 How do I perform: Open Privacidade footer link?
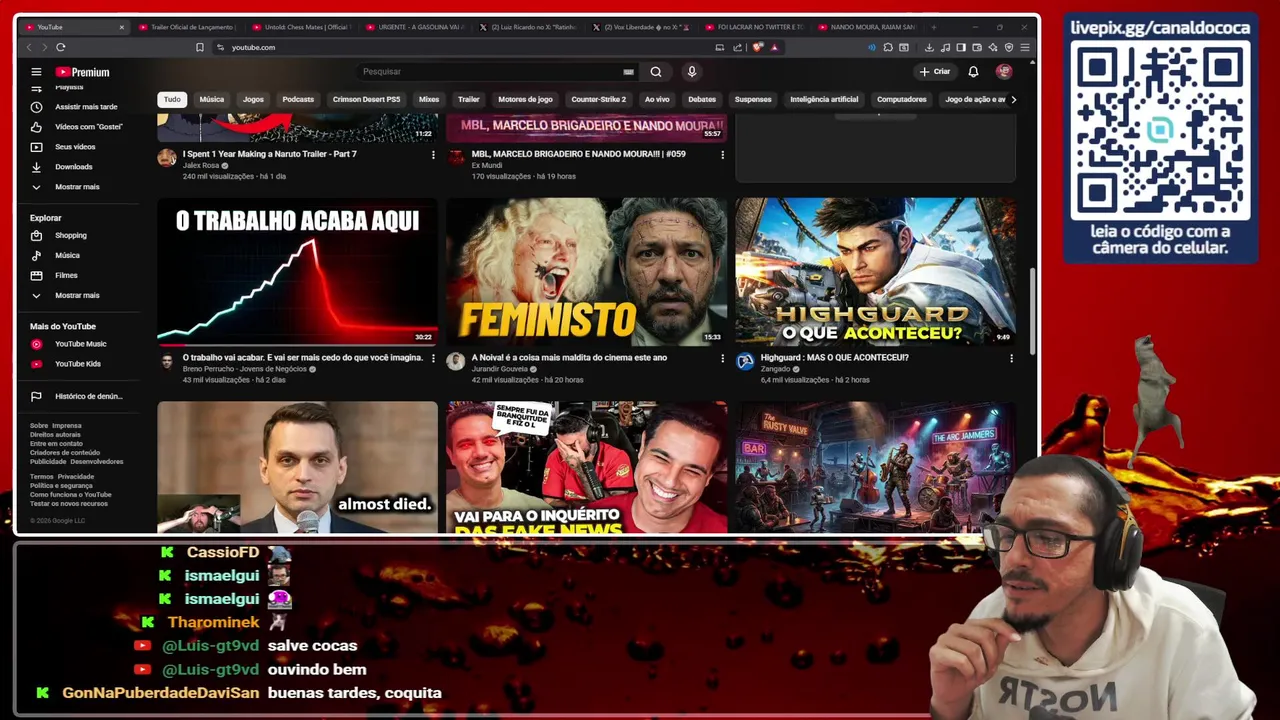click(76, 477)
